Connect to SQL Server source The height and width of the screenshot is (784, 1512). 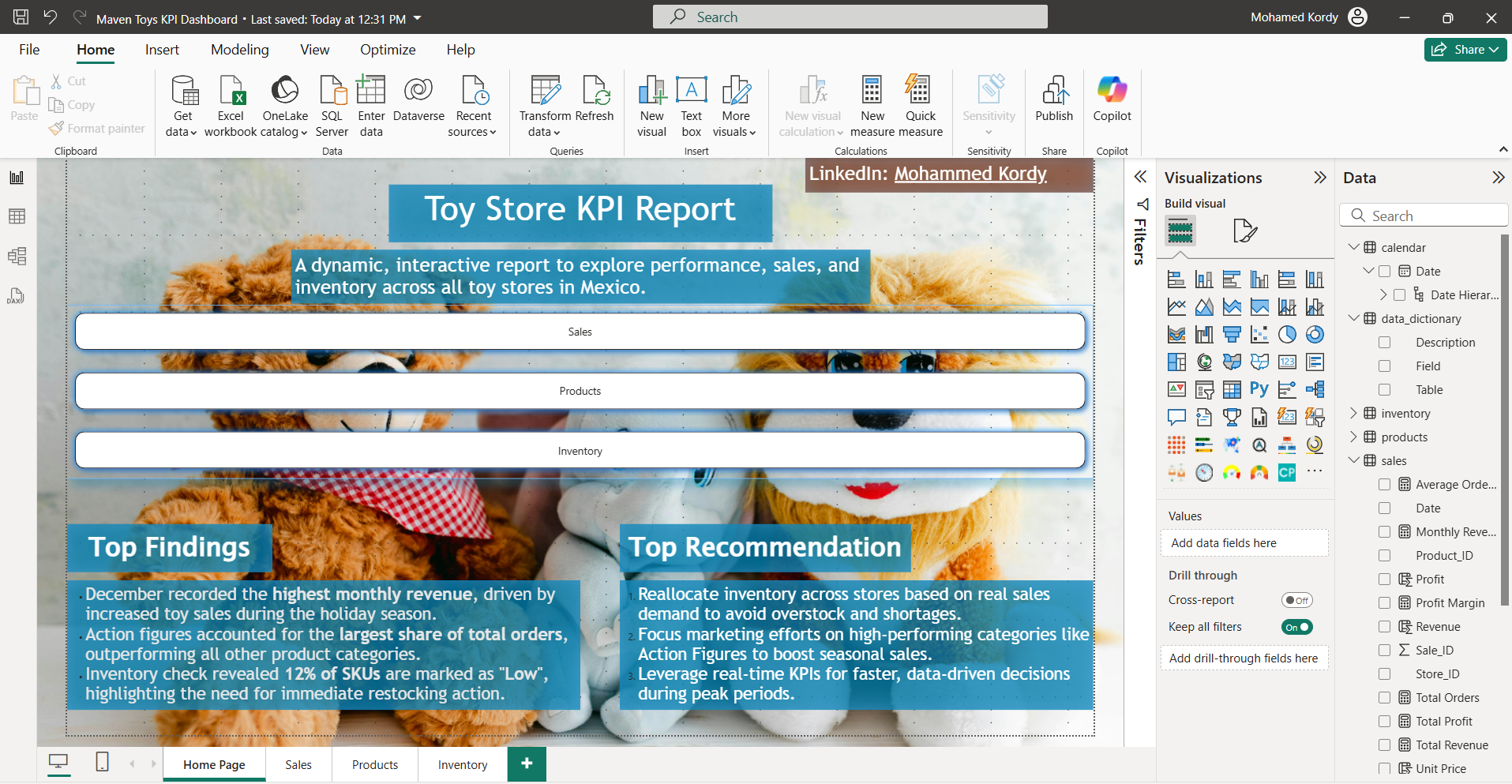(332, 107)
